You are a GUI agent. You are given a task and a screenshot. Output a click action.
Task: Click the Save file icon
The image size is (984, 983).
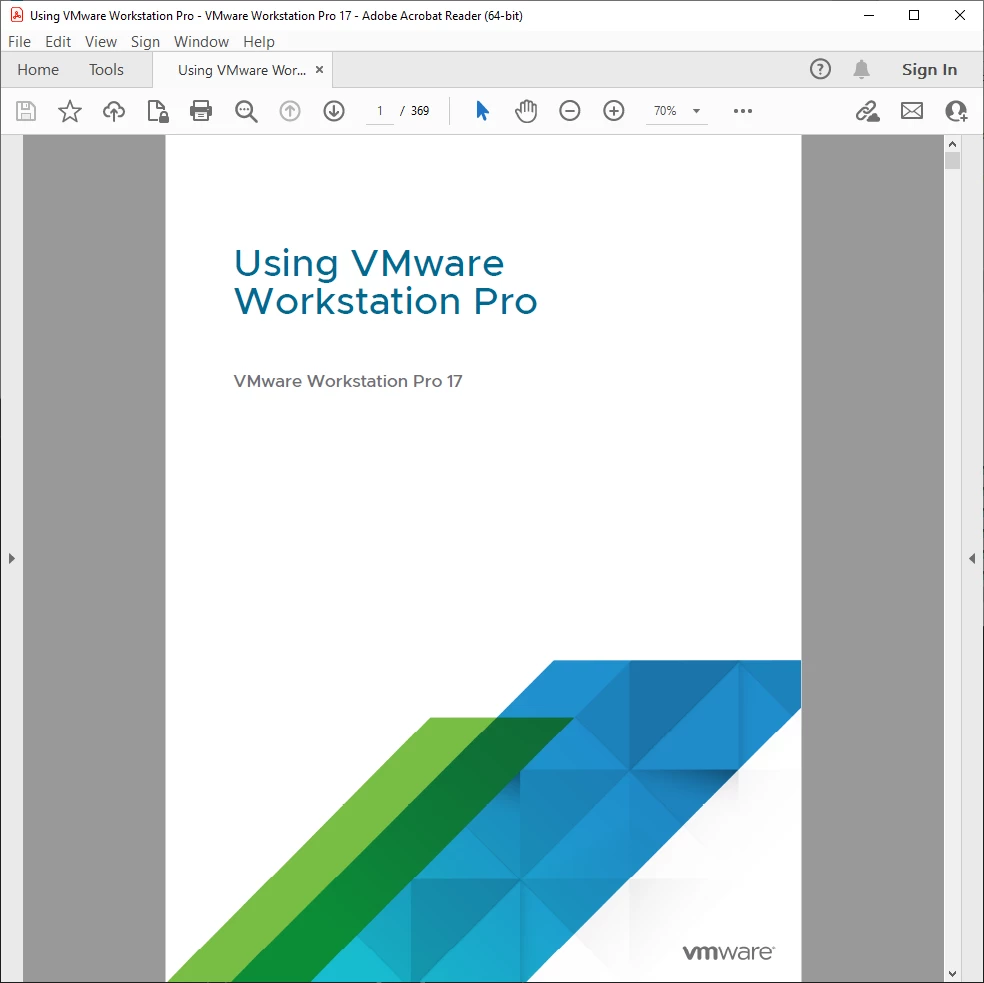pos(26,111)
